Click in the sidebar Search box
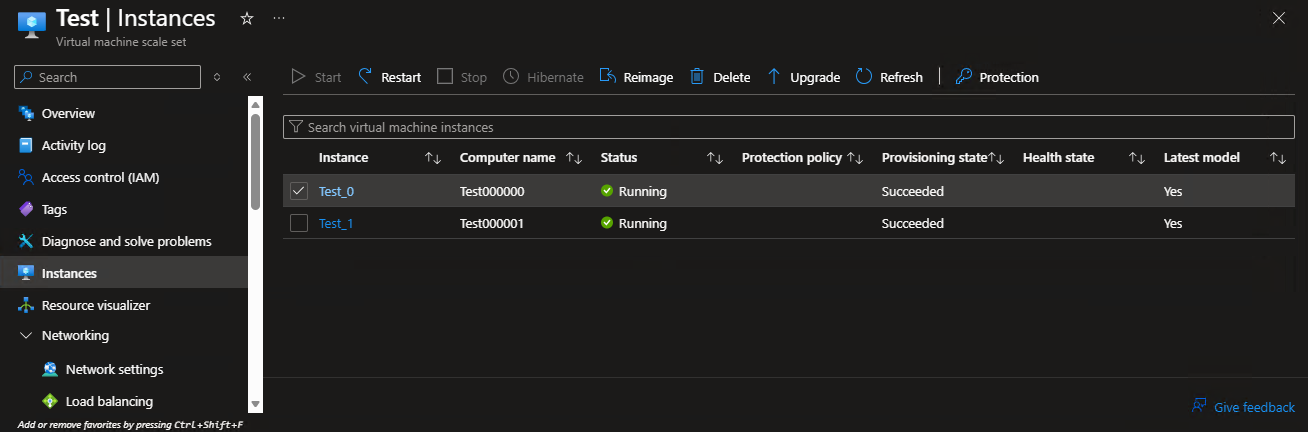This screenshot has width=1308, height=432. [x=106, y=77]
